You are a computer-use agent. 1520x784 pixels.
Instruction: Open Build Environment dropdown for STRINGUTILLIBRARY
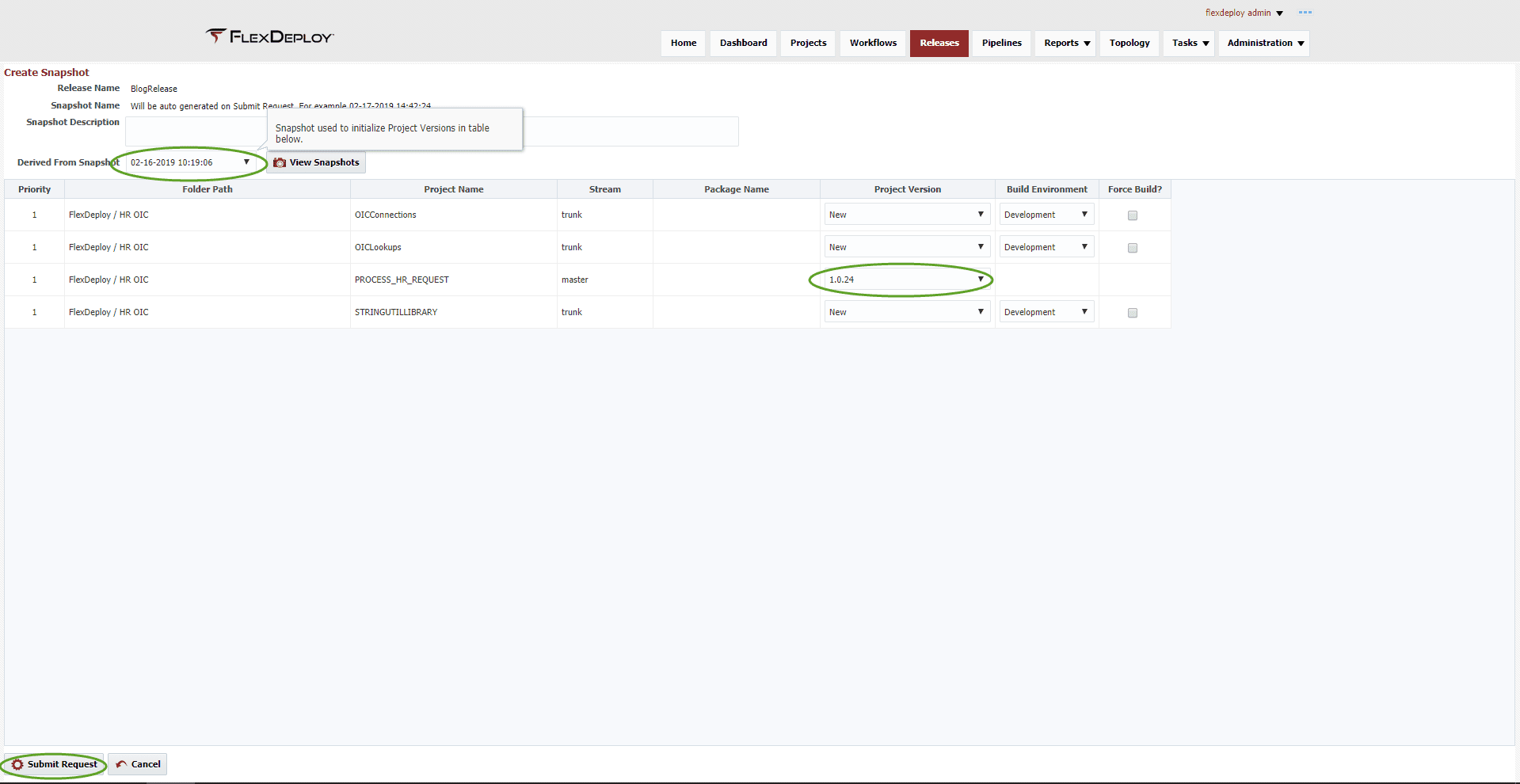pos(1046,312)
